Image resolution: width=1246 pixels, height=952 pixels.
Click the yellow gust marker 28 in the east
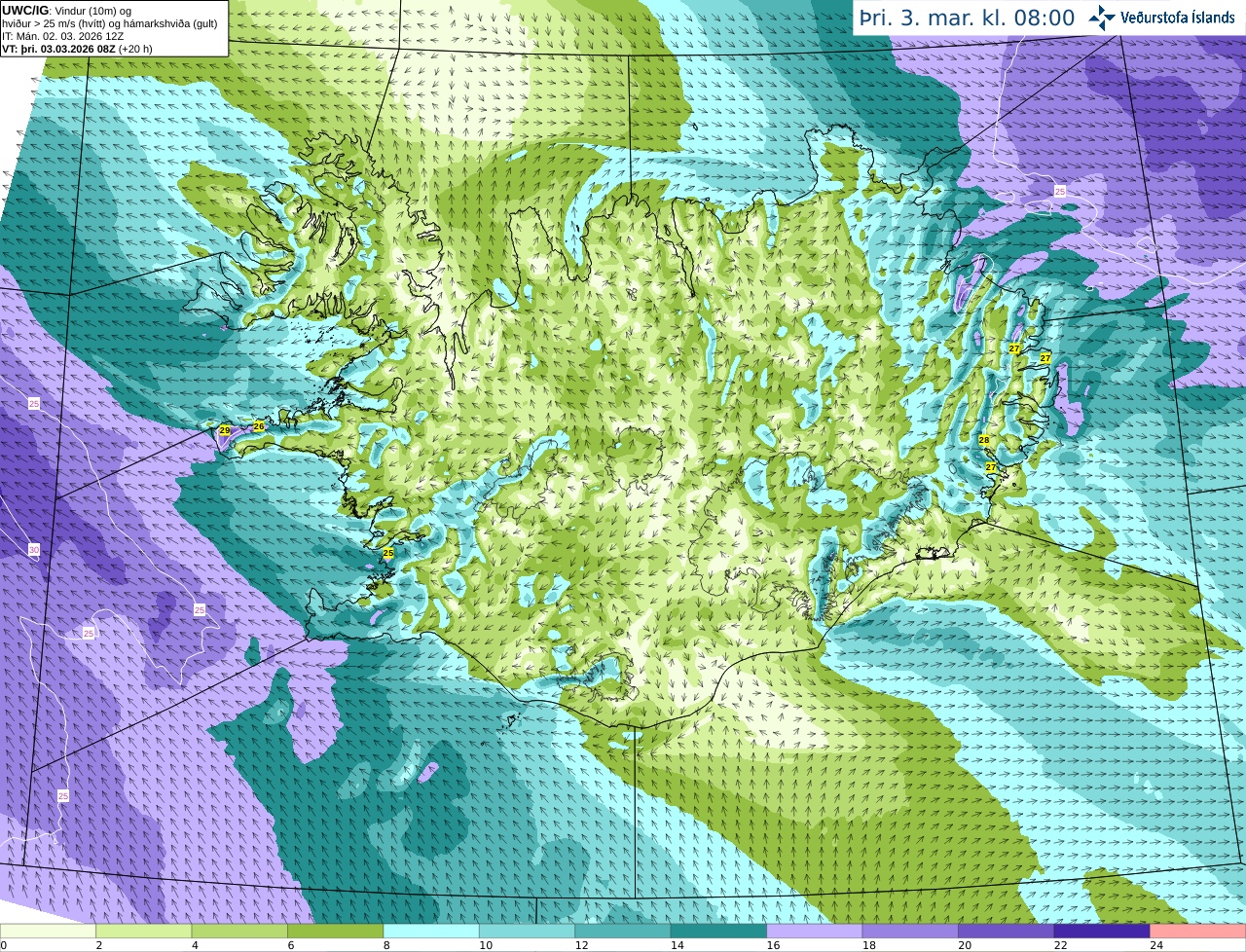click(x=984, y=441)
